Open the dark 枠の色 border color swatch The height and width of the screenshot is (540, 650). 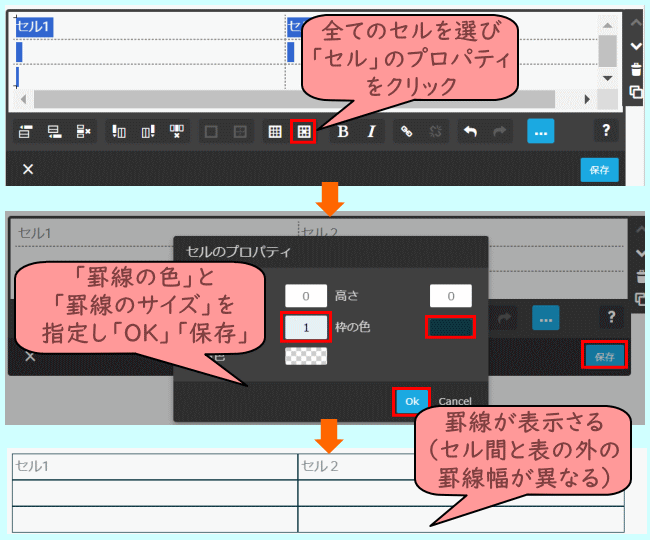(451, 327)
